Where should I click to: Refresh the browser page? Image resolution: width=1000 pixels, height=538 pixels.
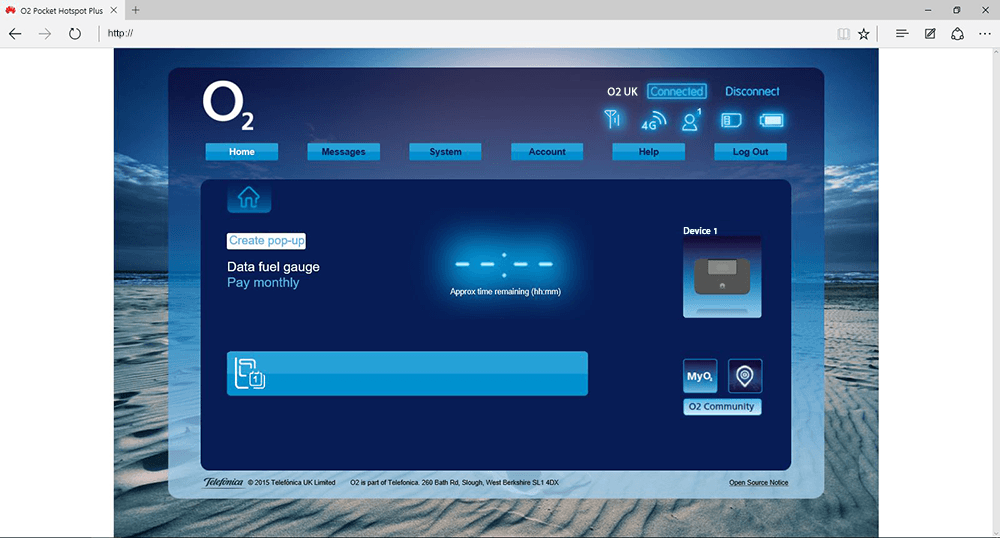click(75, 34)
